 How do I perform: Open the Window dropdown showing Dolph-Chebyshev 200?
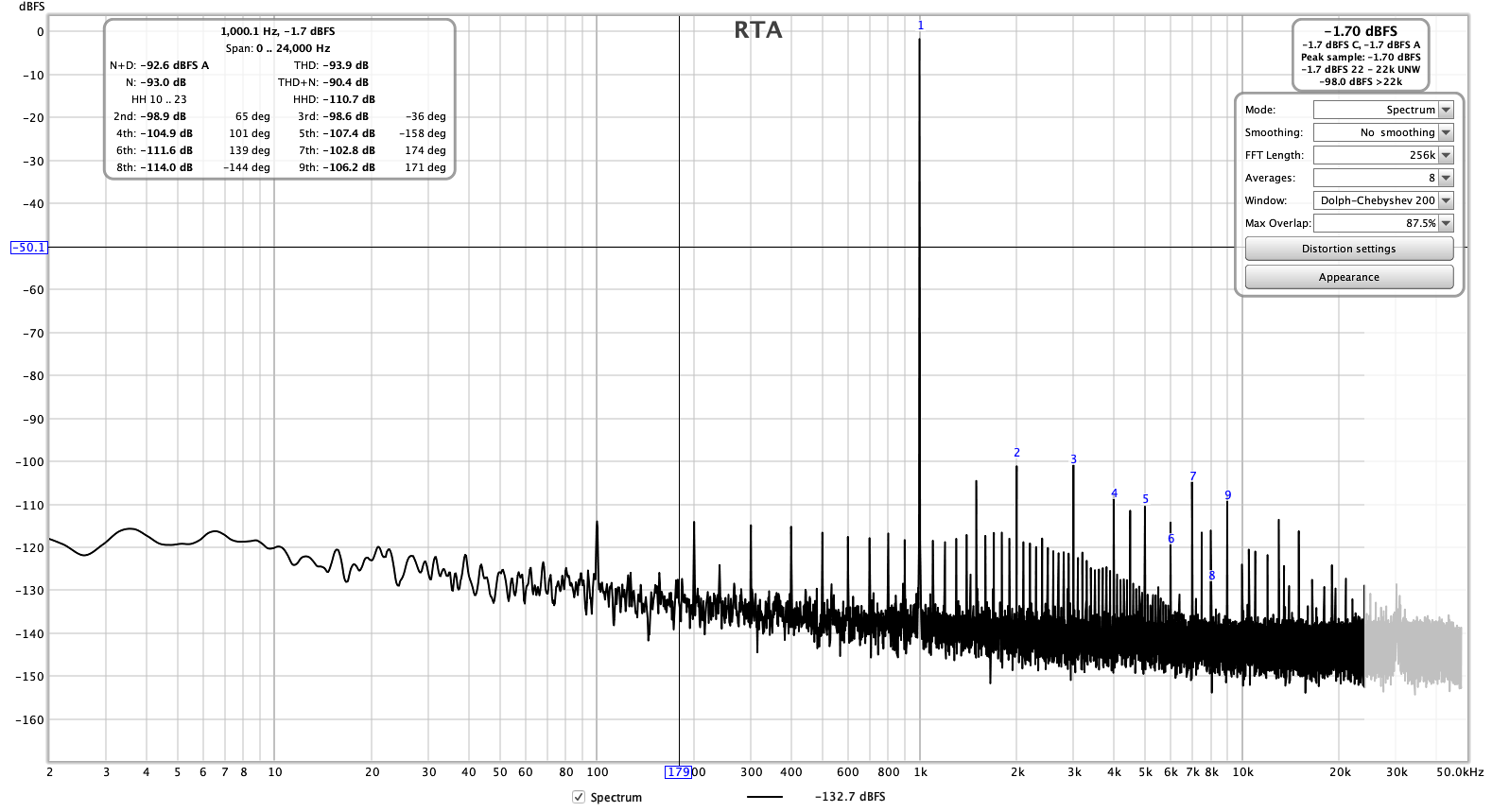pyautogui.click(x=1382, y=200)
